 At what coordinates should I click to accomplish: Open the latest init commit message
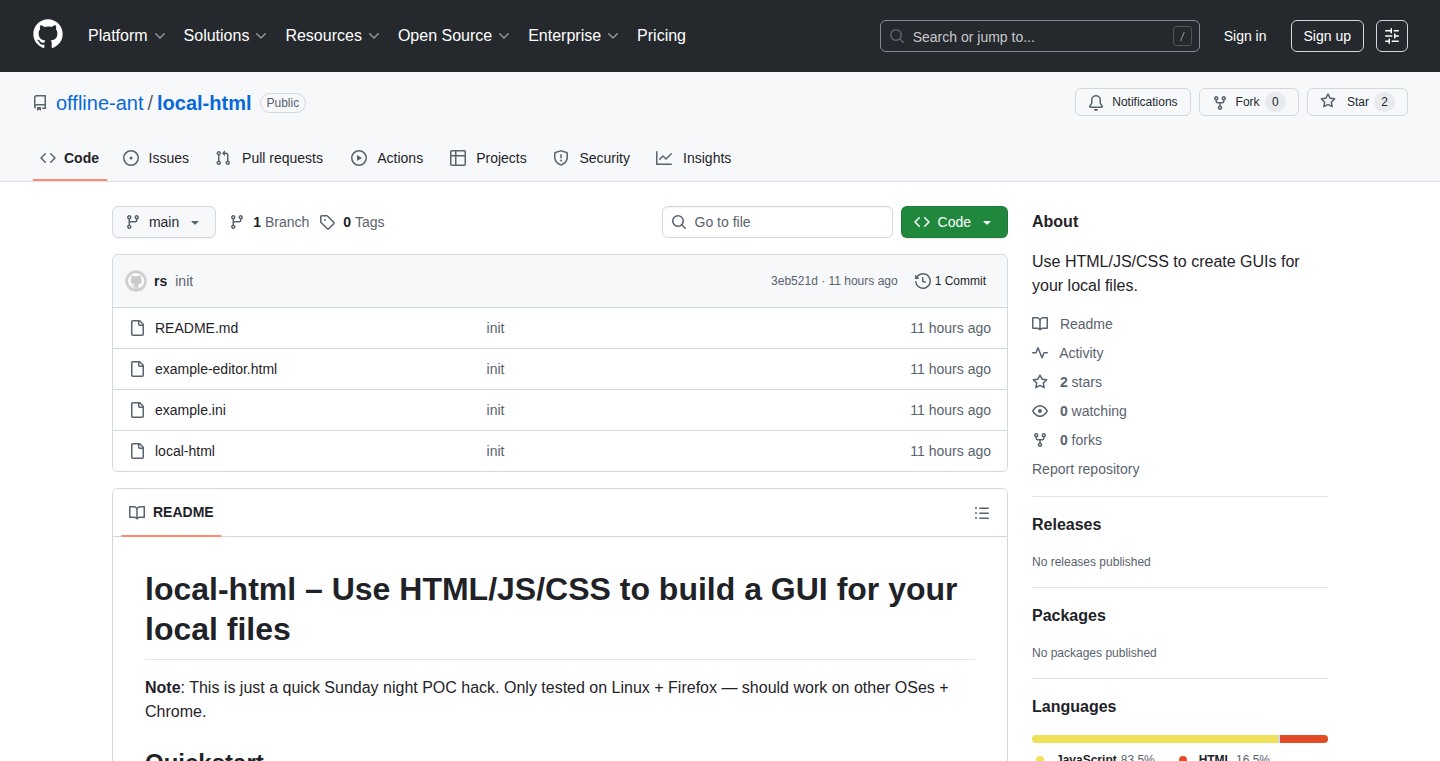click(x=184, y=281)
